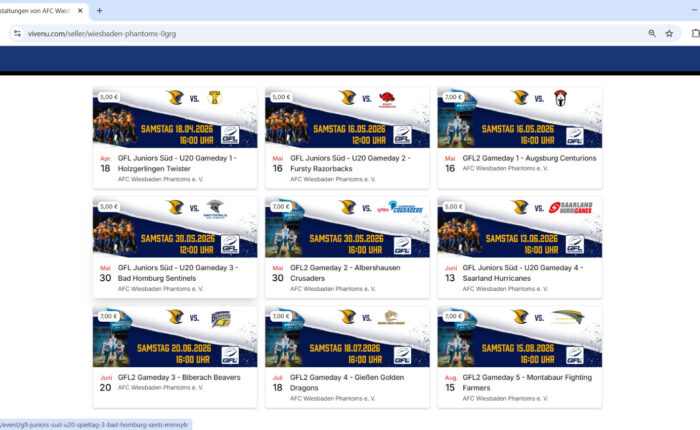Click the 5,00 € price badge on Saarland Hurricanes card
Viewport: 700px width, 430px height.
coord(452,207)
